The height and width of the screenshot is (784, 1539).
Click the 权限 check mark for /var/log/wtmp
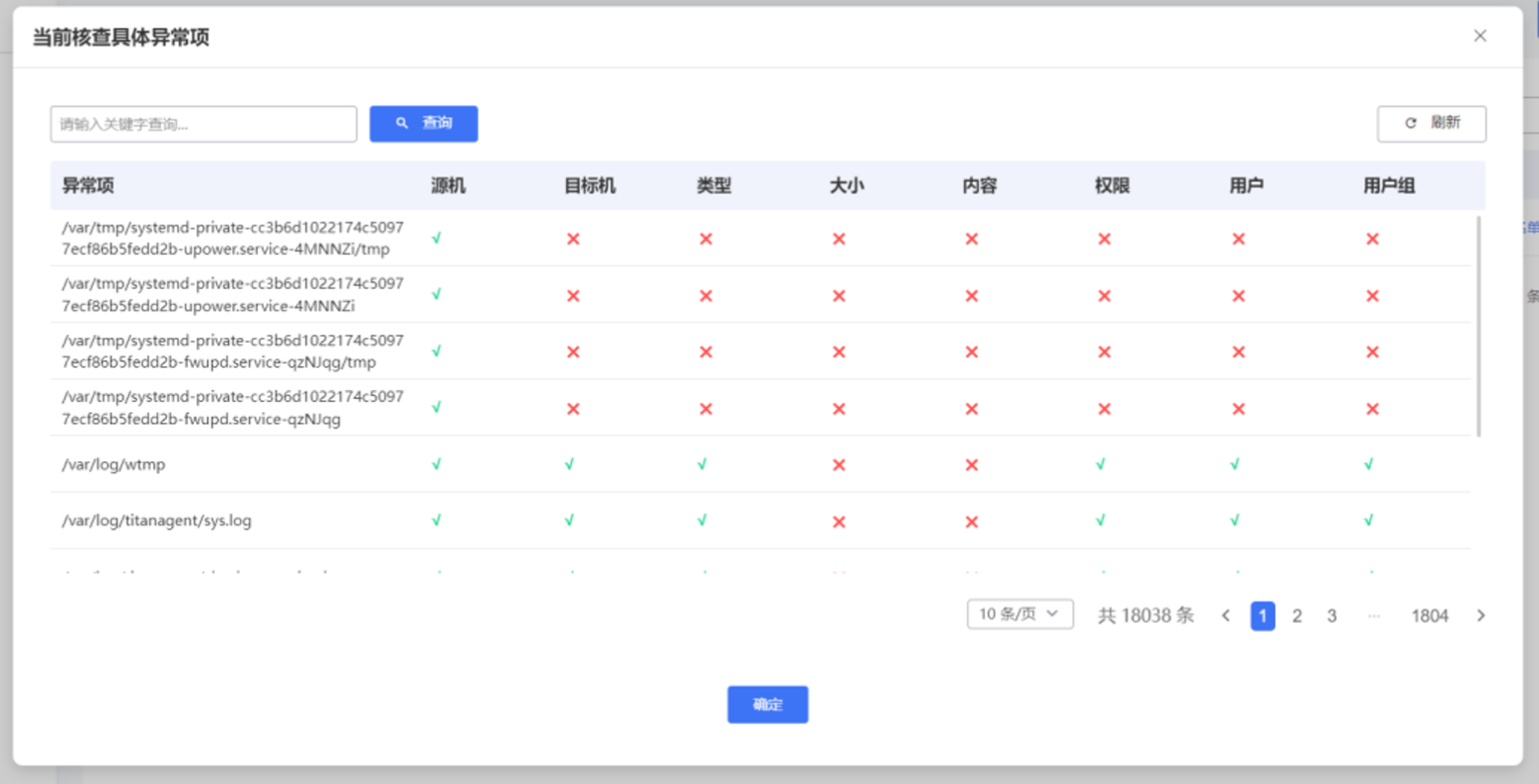click(1100, 463)
